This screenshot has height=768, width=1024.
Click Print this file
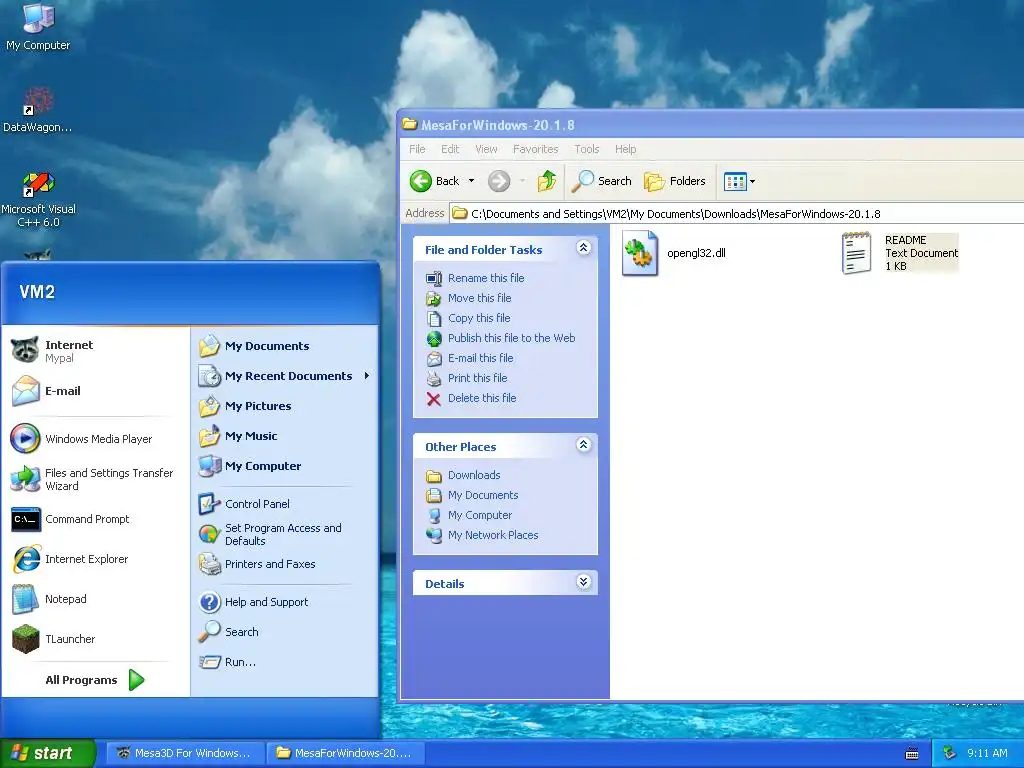point(466,378)
